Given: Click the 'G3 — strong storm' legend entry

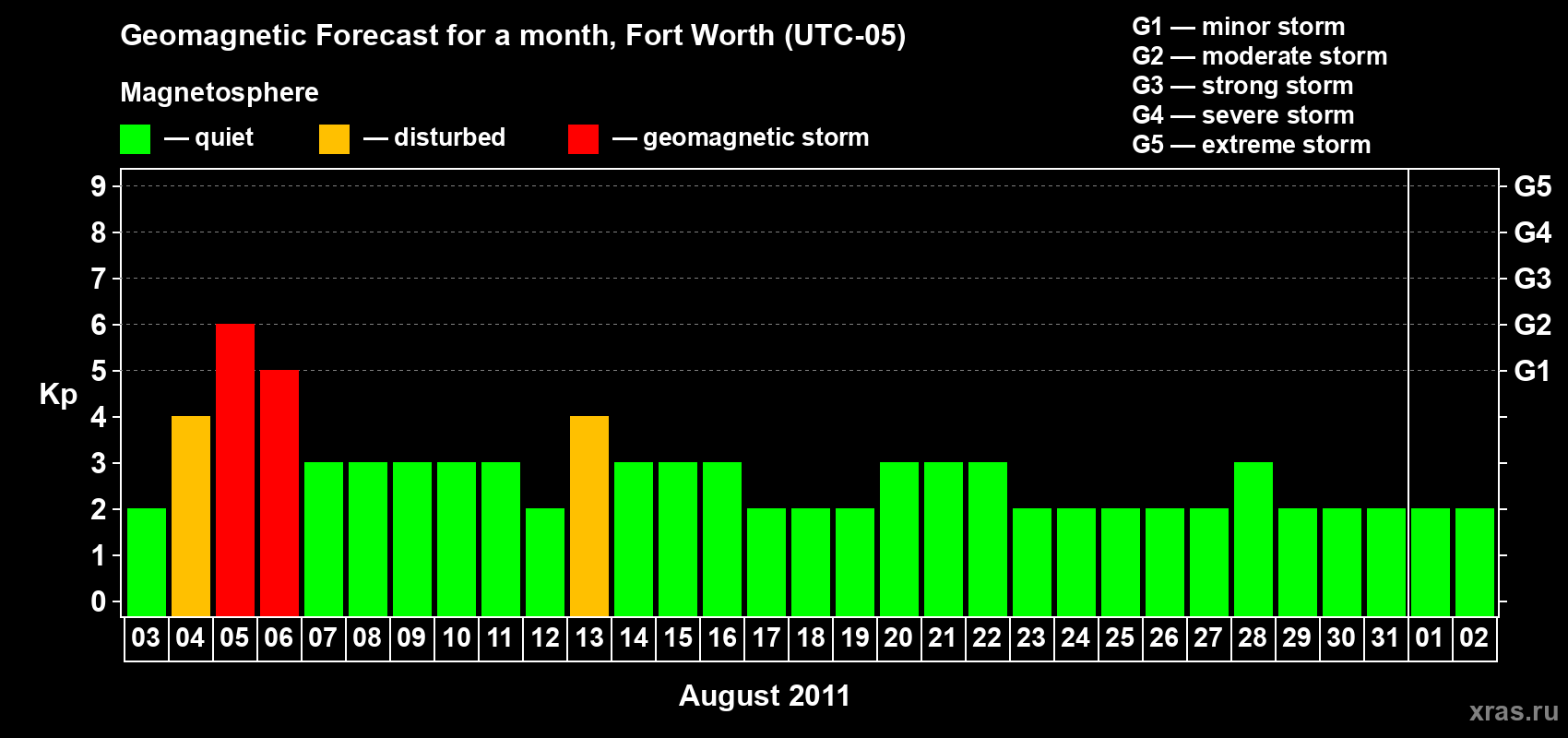Looking at the screenshot, I should click(1242, 86).
